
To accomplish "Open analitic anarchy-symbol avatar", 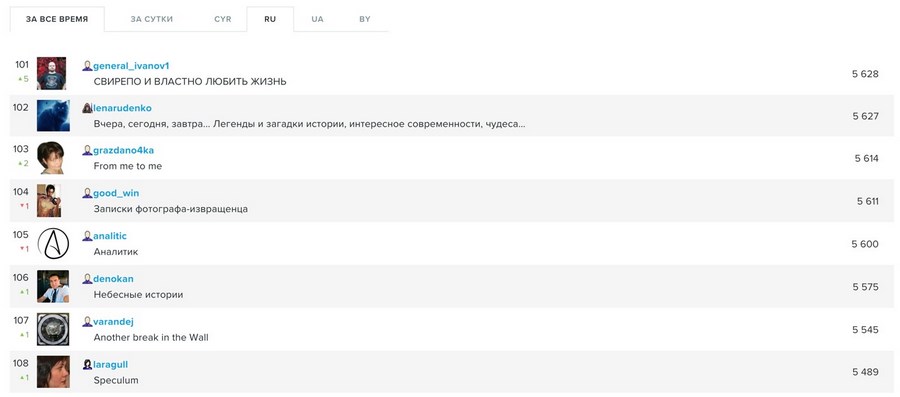I will (x=53, y=243).
